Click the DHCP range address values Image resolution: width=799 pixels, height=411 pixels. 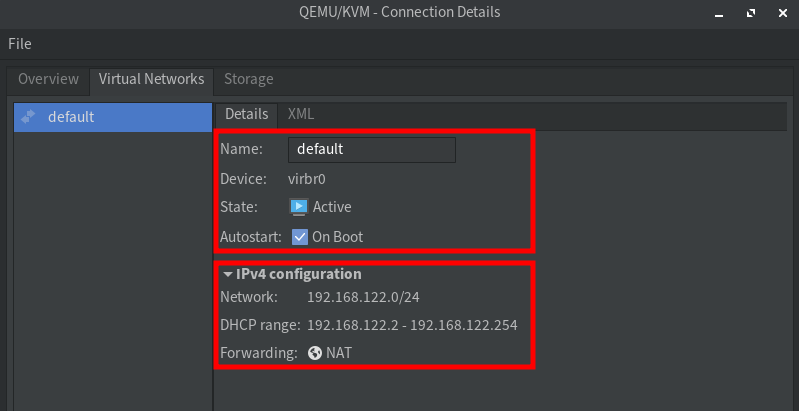[x=412, y=326]
